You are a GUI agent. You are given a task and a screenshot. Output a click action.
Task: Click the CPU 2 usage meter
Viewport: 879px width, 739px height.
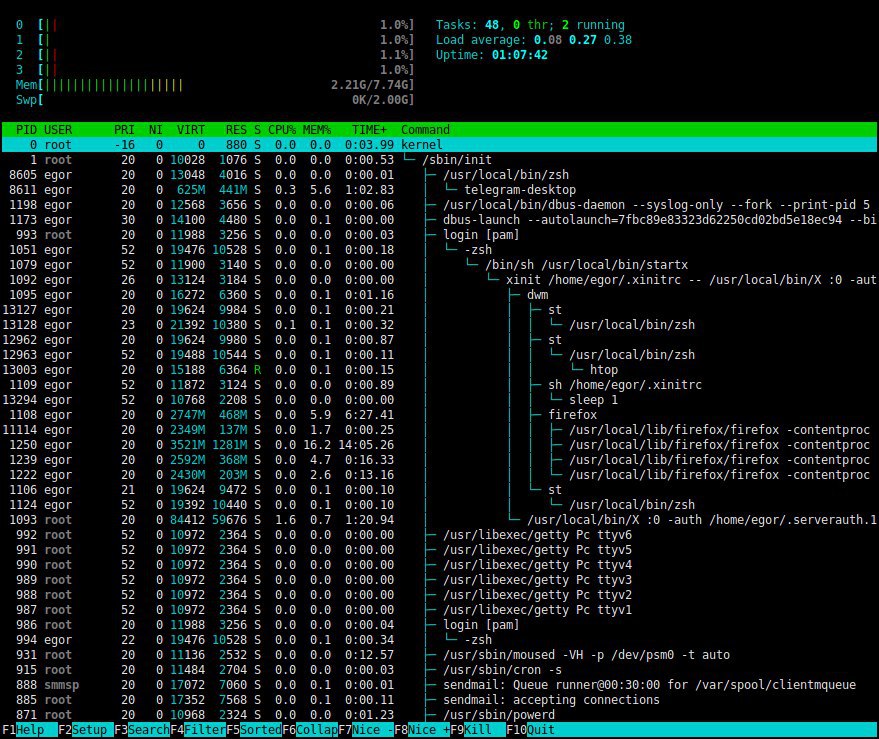215,55
